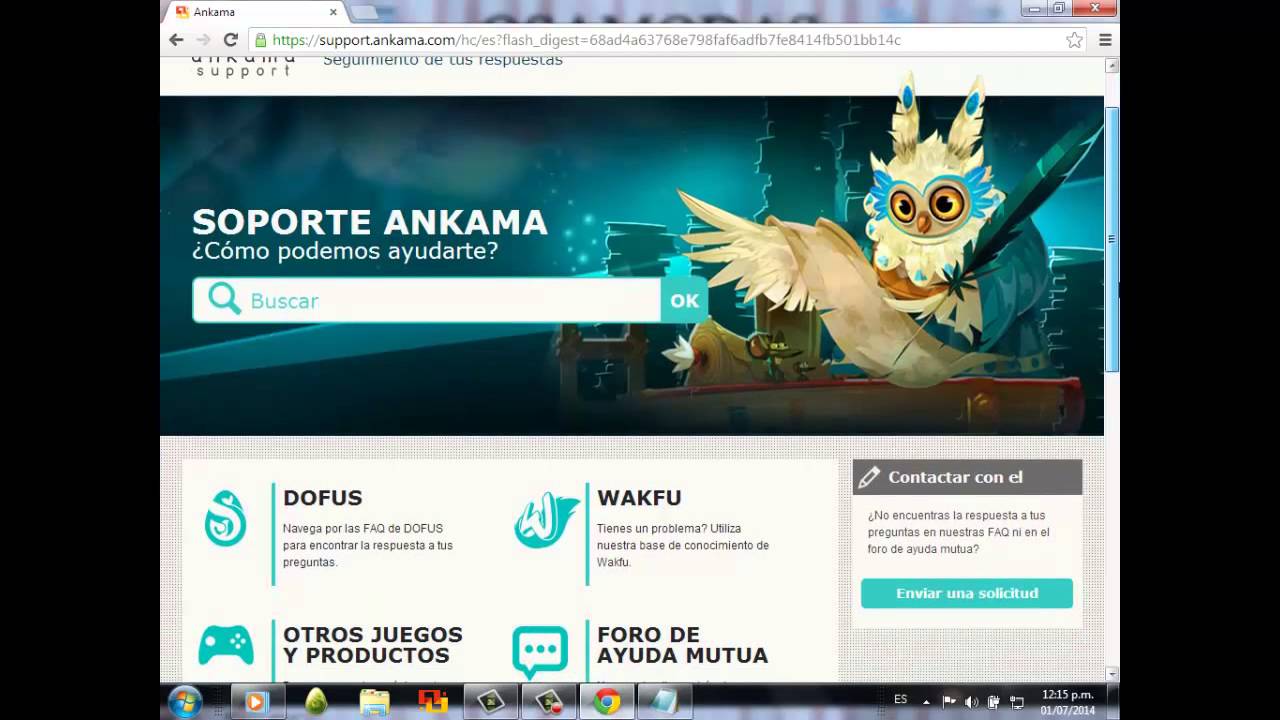Click the pencil icon beside Contactar con el

coord(869,477)
